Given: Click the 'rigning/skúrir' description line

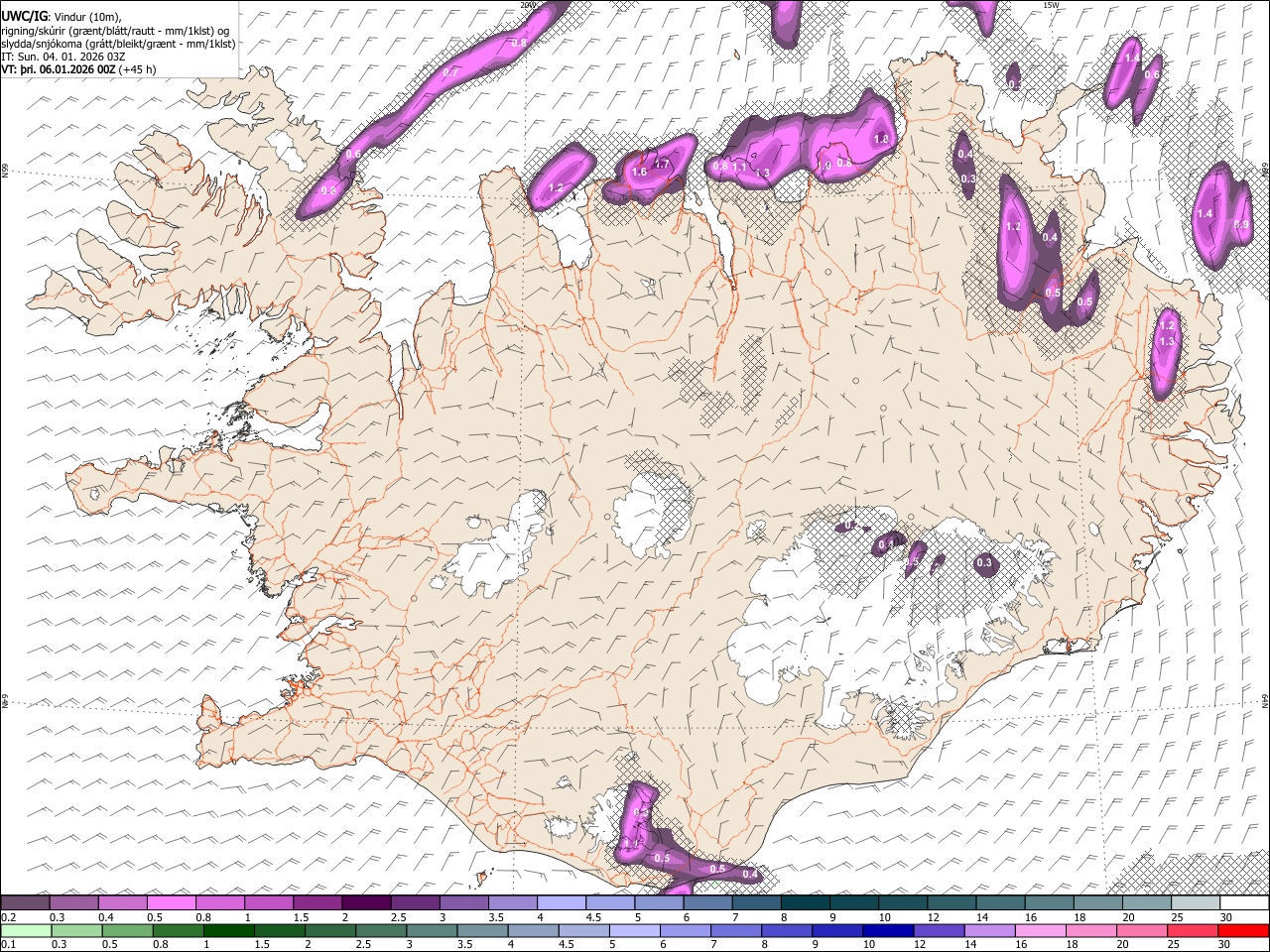Looking at the screenshot, I should pos(115,31).
